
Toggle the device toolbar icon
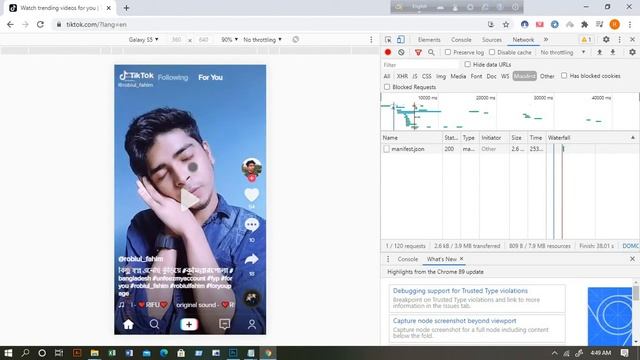coord(400,40)
